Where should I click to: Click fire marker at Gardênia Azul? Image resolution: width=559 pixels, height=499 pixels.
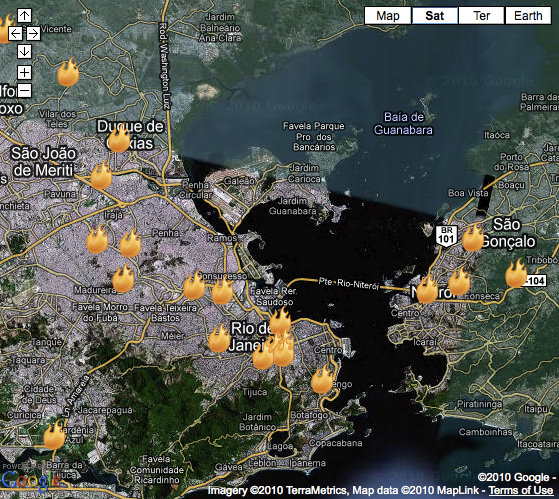tap(55, 435)
